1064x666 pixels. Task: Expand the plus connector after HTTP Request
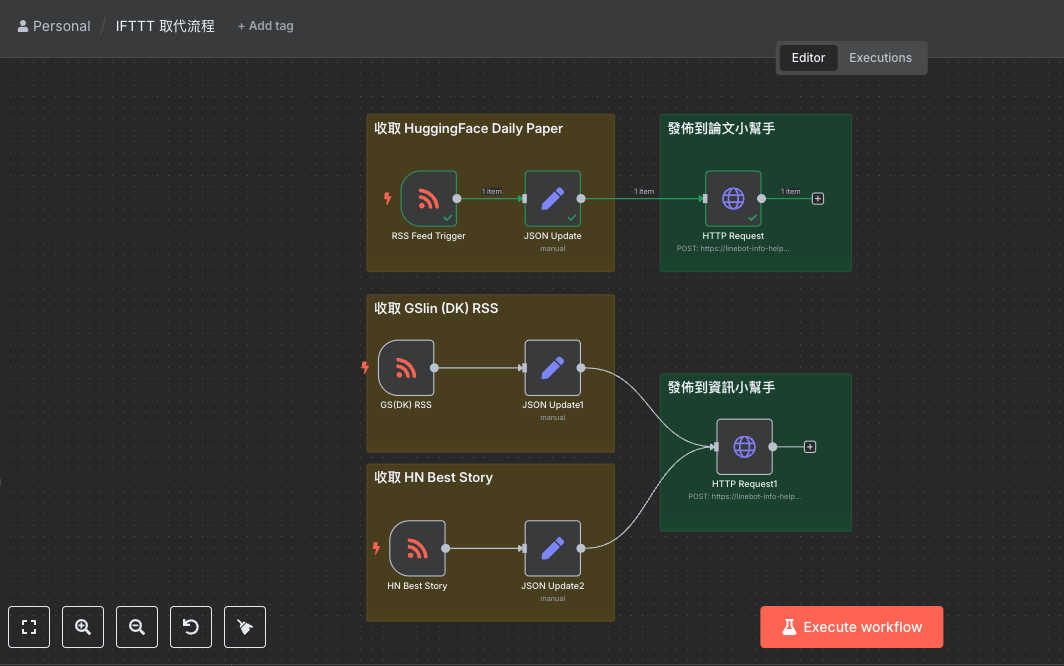click(818, 198)
